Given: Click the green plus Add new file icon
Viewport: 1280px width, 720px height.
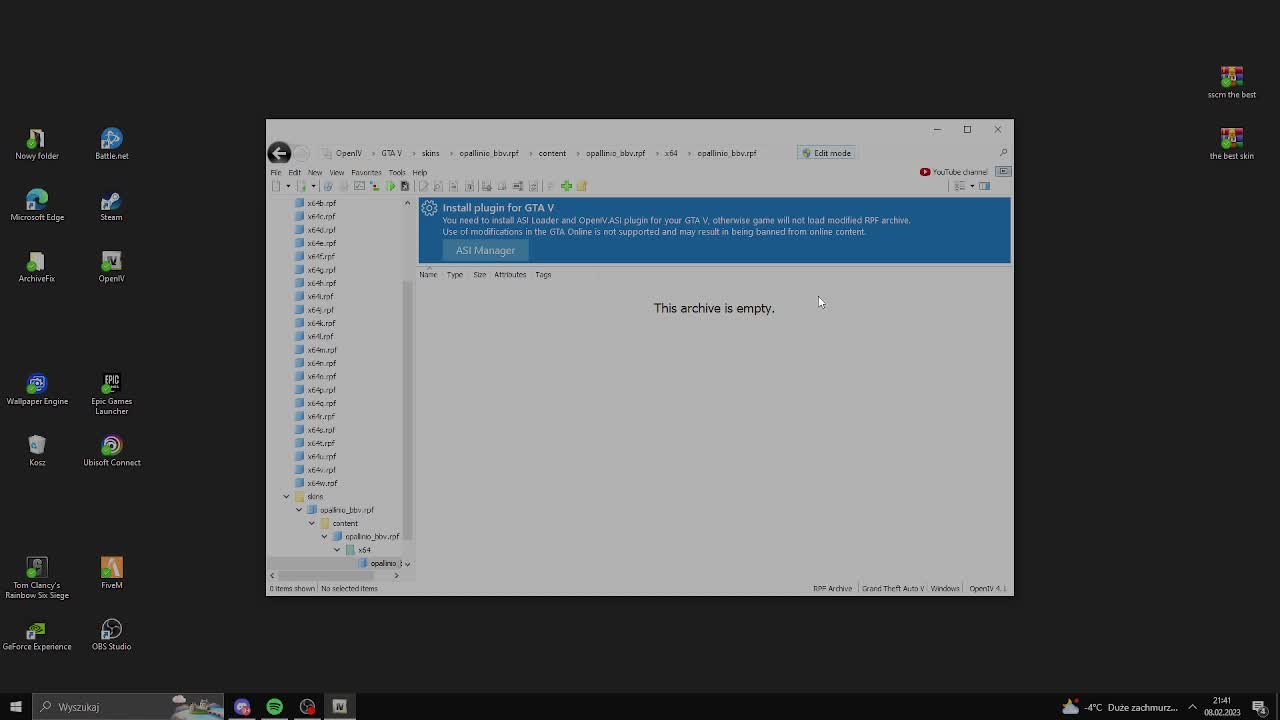Looking at the screenshot, I should click(x=566, y=186).
